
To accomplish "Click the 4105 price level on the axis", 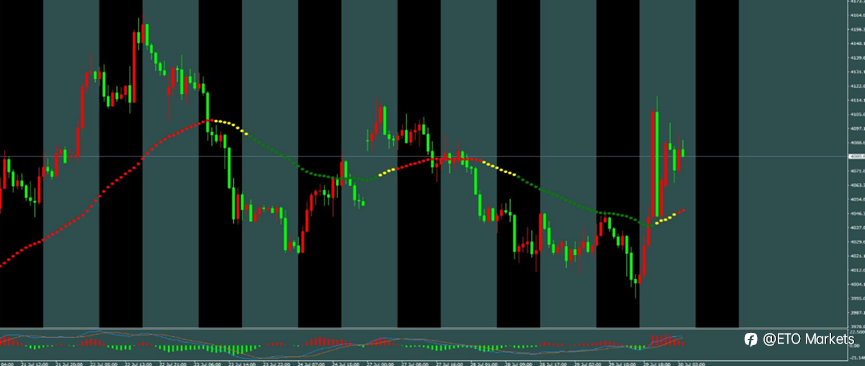I will (x=858, y=115).
